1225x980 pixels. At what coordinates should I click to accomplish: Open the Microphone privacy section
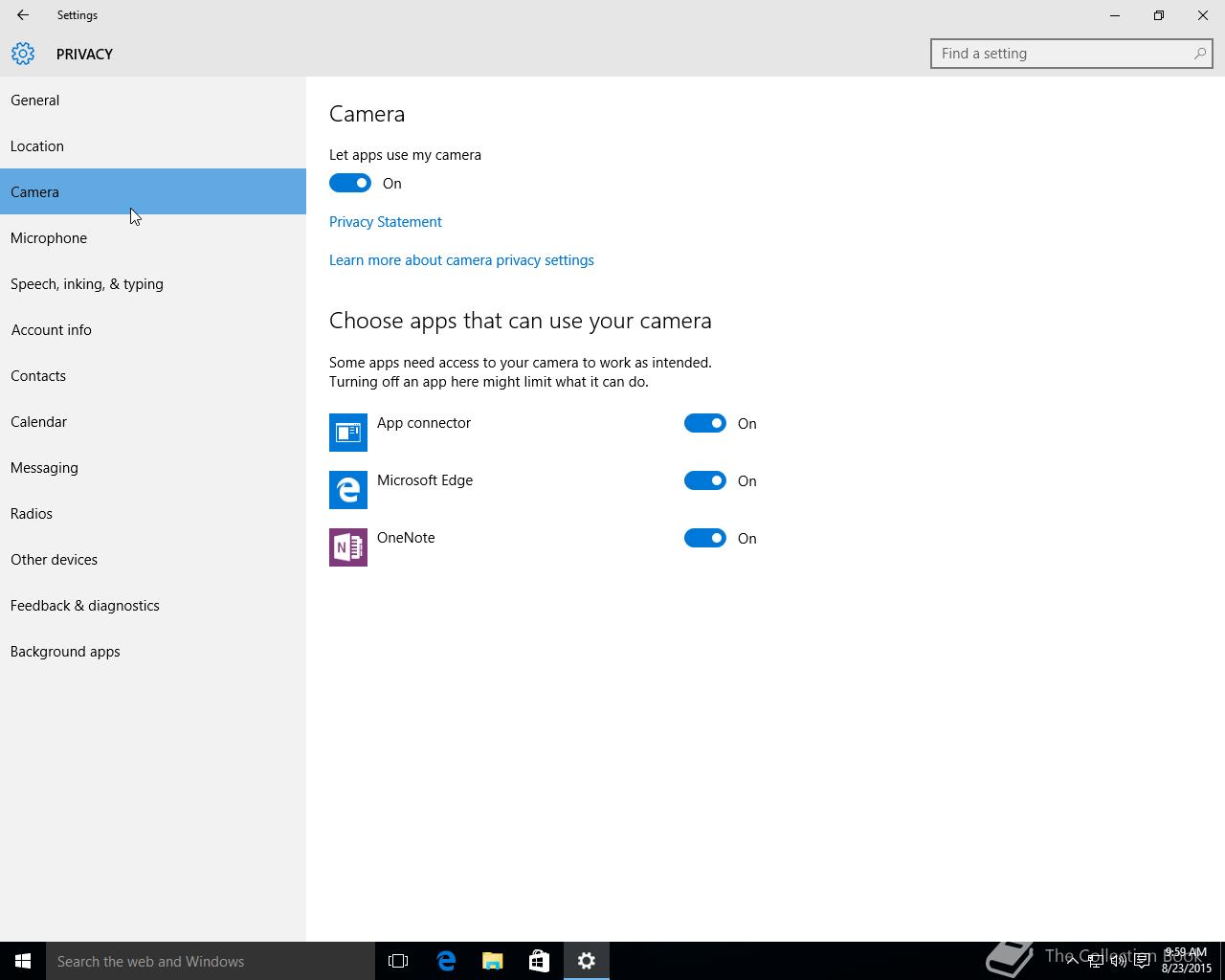click(49, 238)
